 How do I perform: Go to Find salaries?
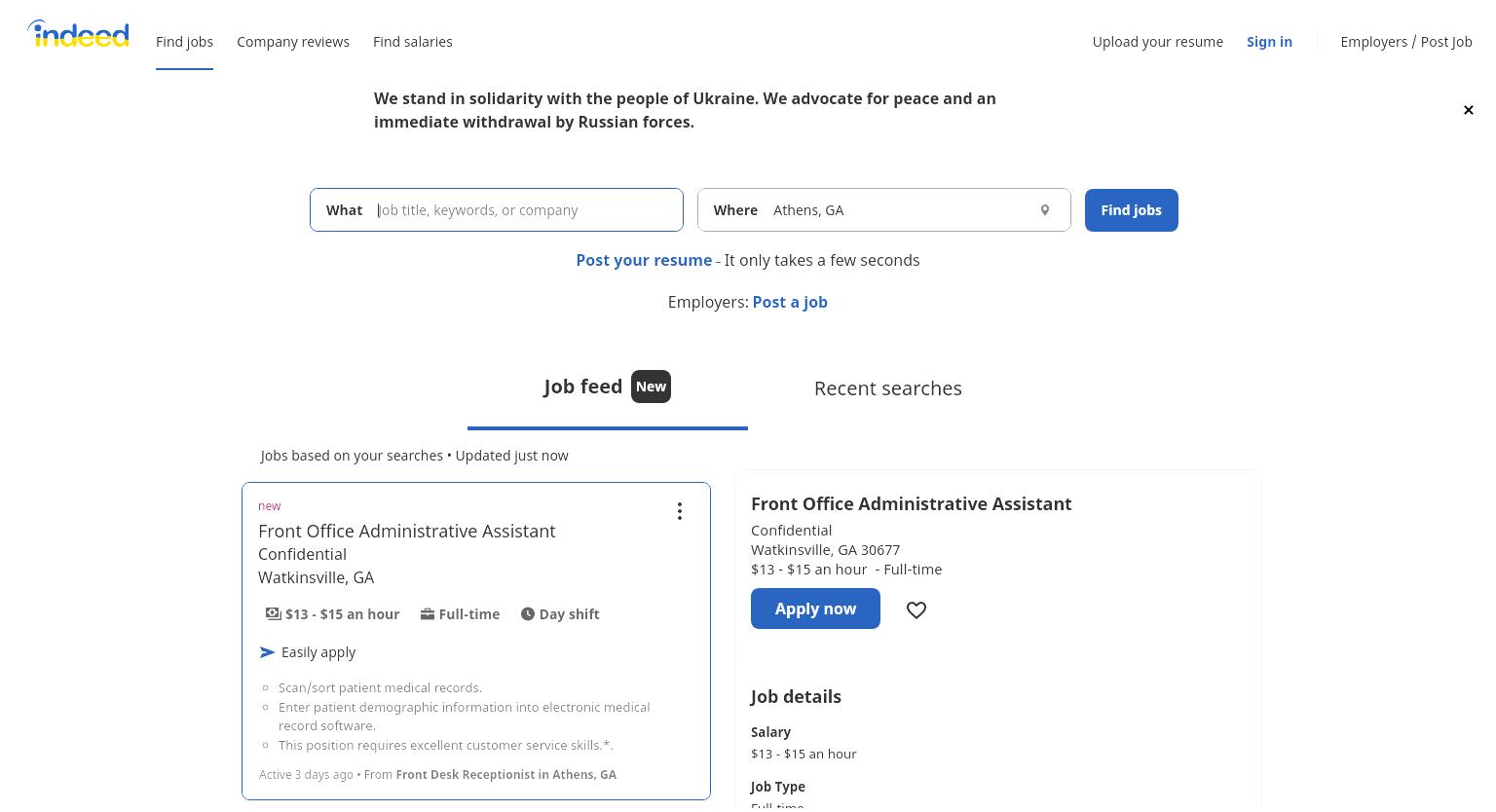pyautogui.click(x=413, y=42)
